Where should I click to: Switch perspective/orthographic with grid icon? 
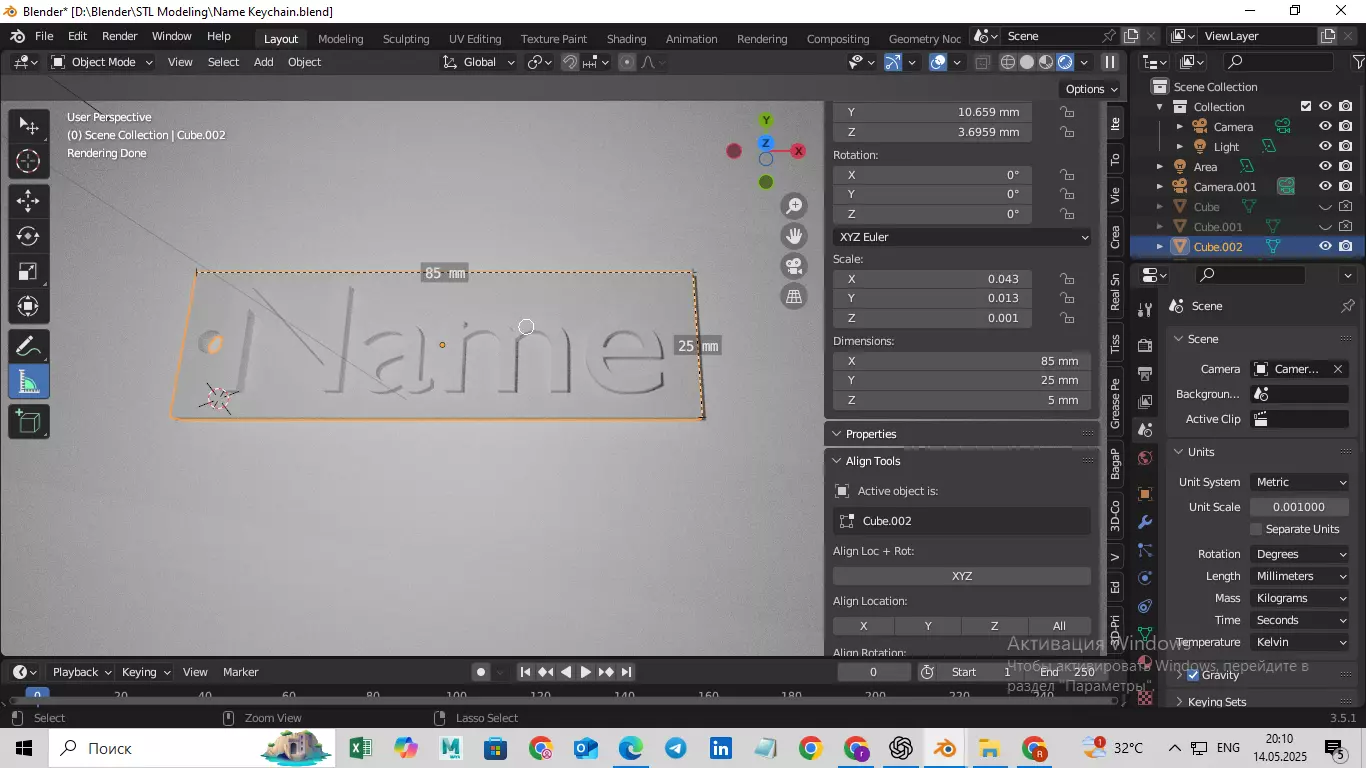(x=794, y=296)
